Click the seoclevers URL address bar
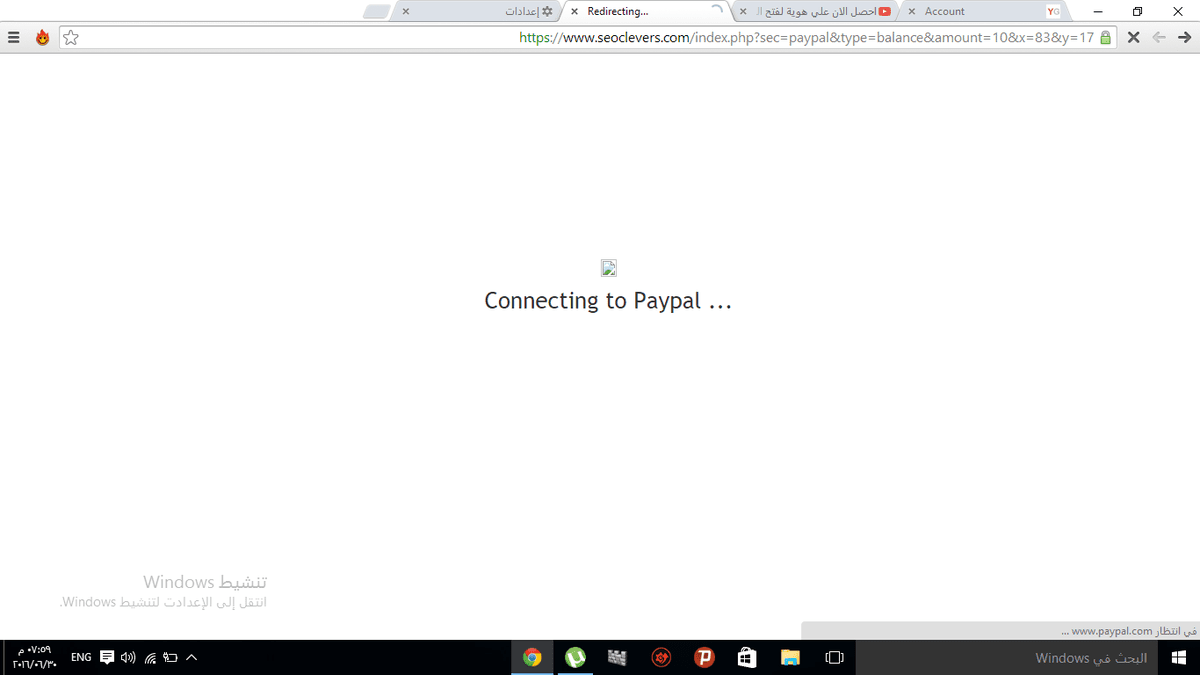This screenshot has height=675, width=1200. 588,38
